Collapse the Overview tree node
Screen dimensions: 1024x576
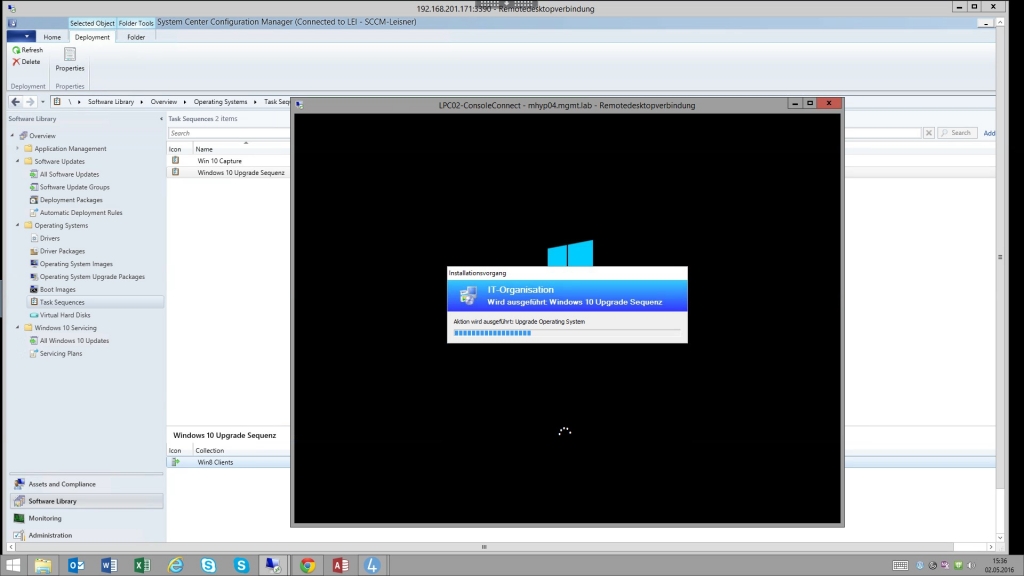[12, 136]
